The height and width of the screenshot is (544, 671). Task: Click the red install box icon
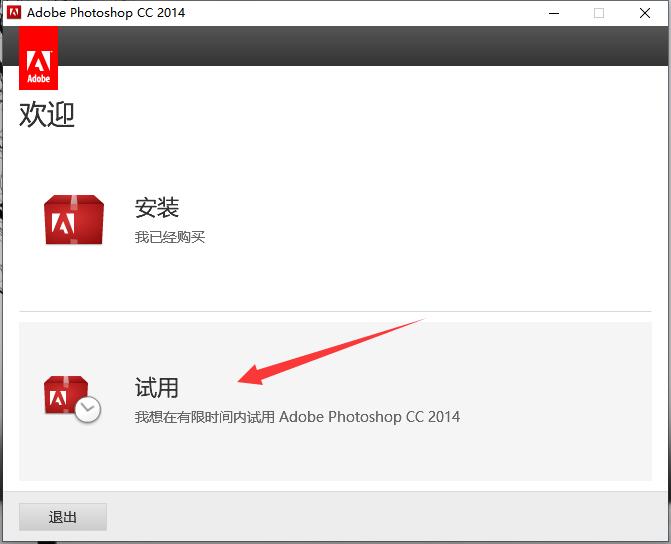tap(74, 220)
